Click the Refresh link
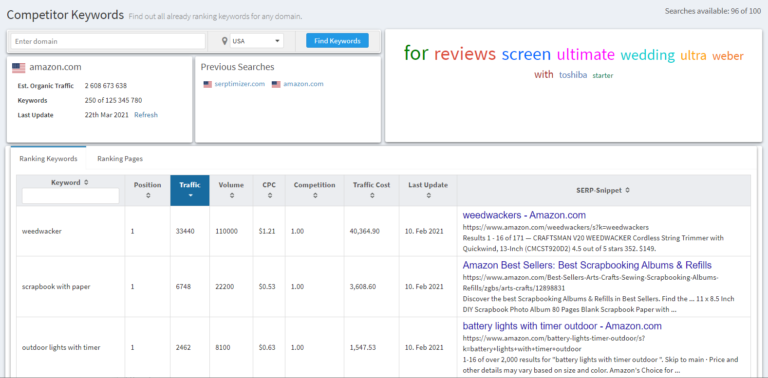This screenshot has width=768, height=378. pos(146,115)
